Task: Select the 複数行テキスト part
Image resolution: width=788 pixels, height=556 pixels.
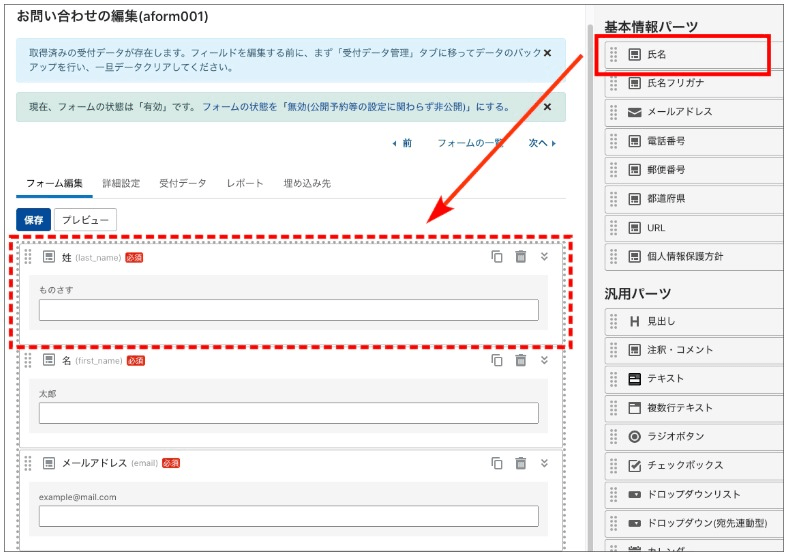Action: 694,408
